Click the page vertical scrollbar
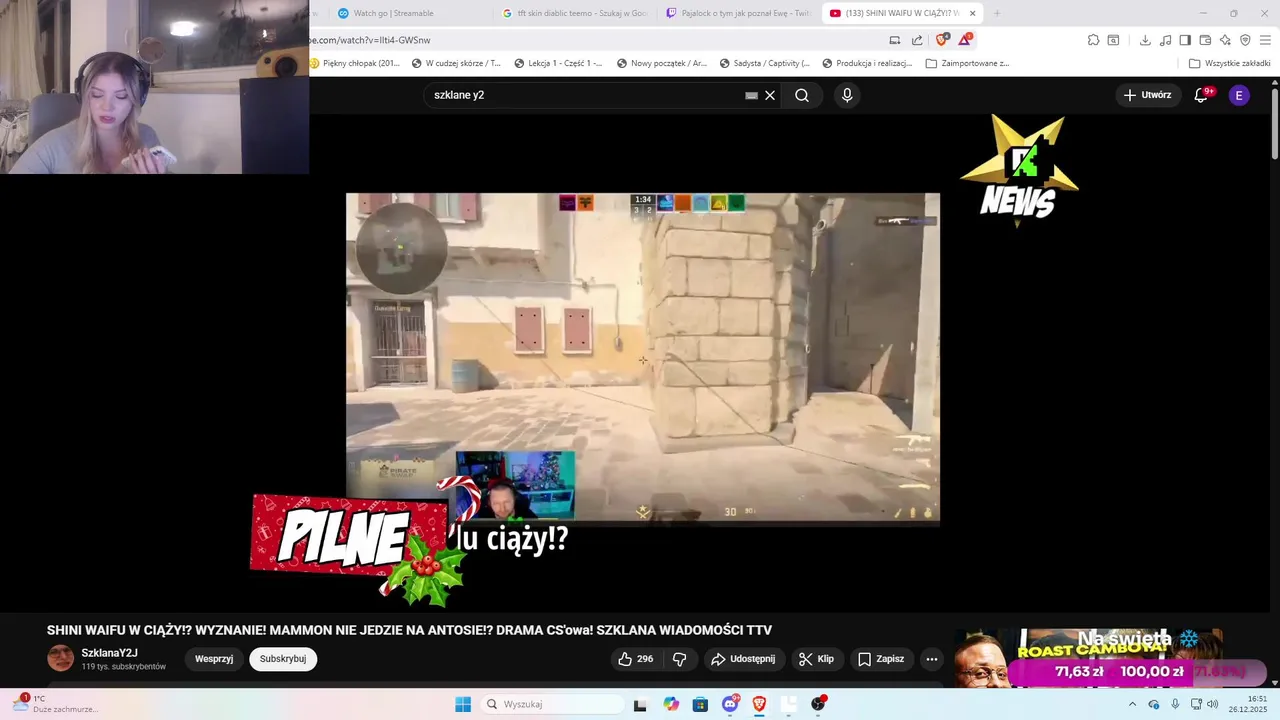The image size is (1280, 720). point(1274,123)
